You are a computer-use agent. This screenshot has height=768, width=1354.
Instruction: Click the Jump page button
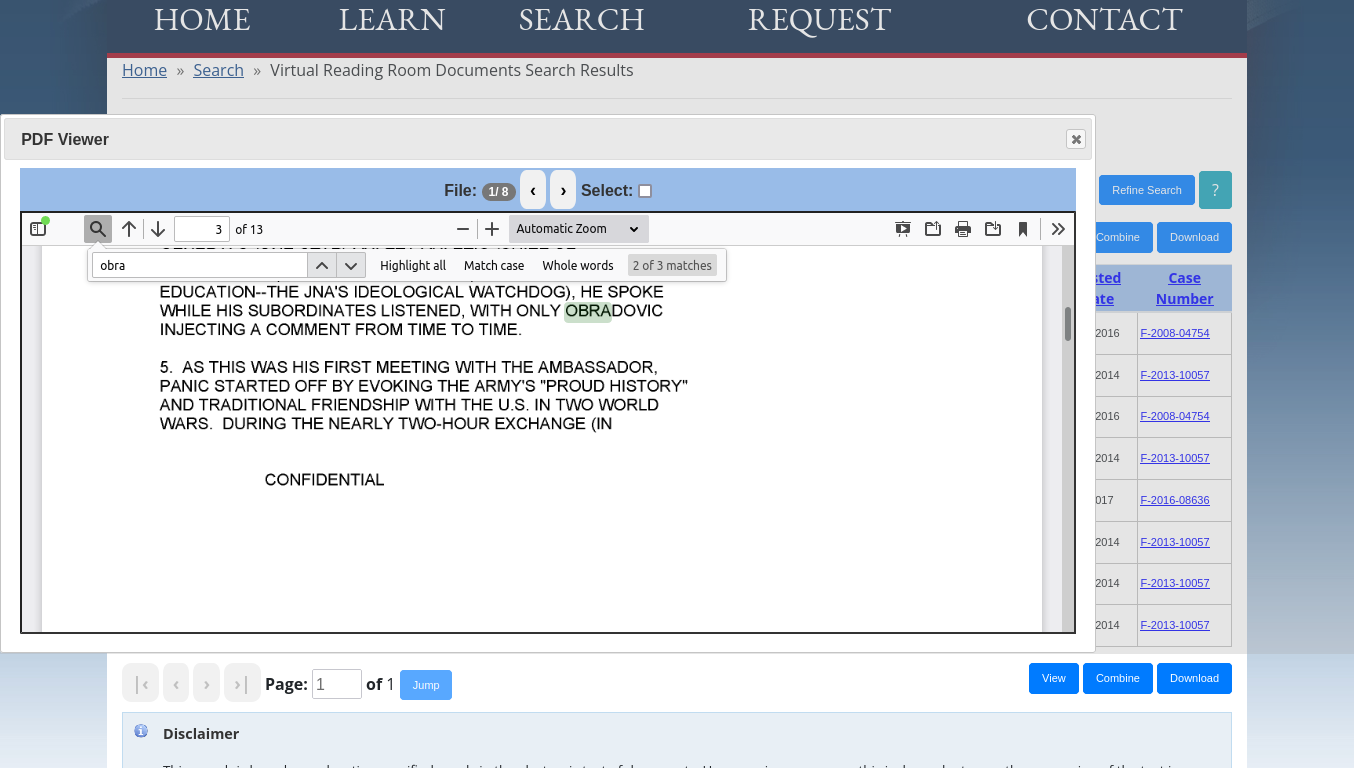(x=426, y=685)
